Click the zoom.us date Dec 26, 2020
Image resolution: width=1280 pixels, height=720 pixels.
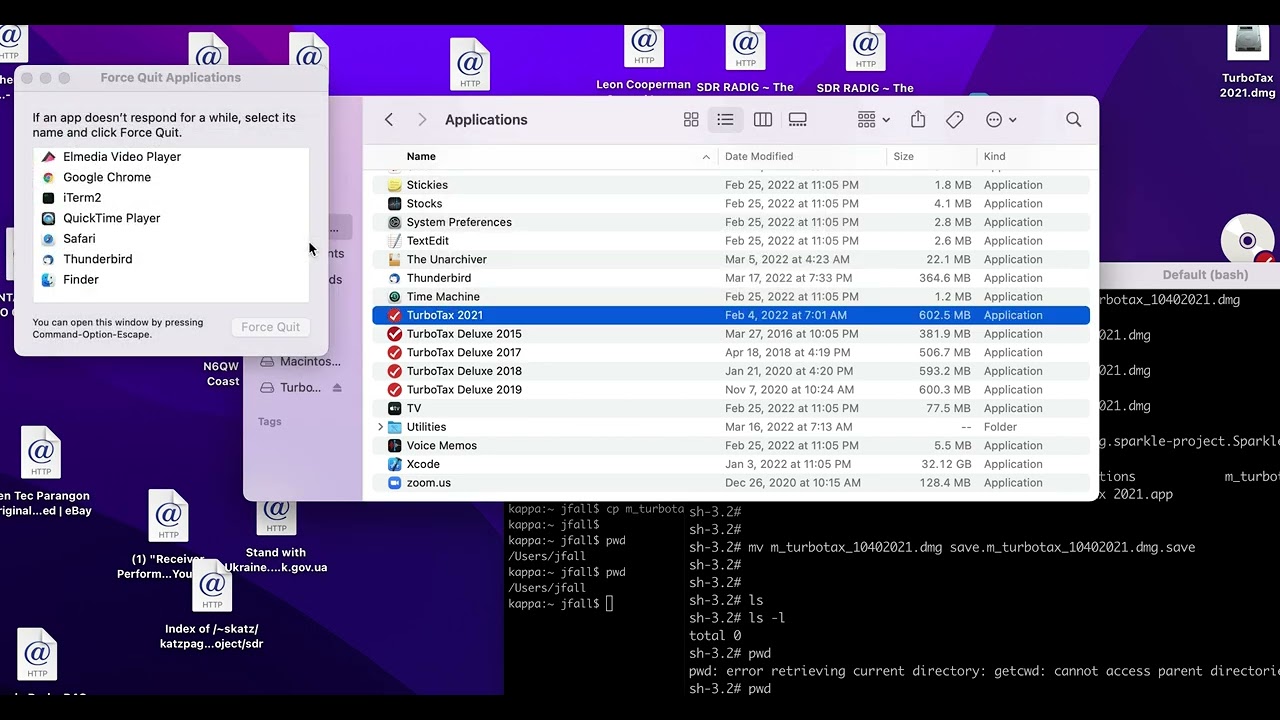point(791,483)
